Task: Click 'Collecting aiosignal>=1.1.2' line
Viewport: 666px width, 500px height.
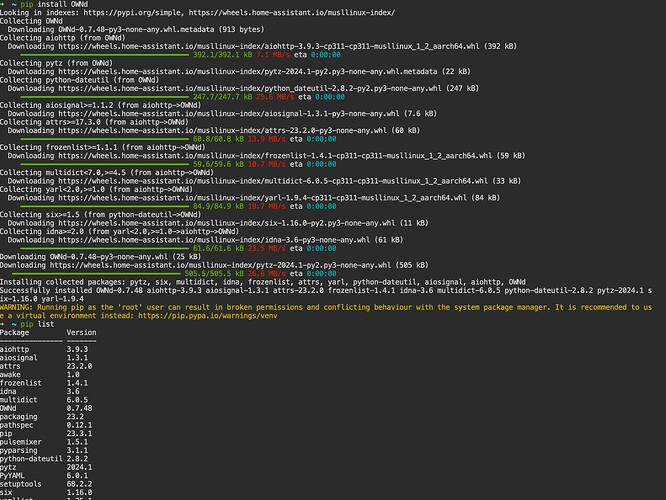Action: point(101,105)
